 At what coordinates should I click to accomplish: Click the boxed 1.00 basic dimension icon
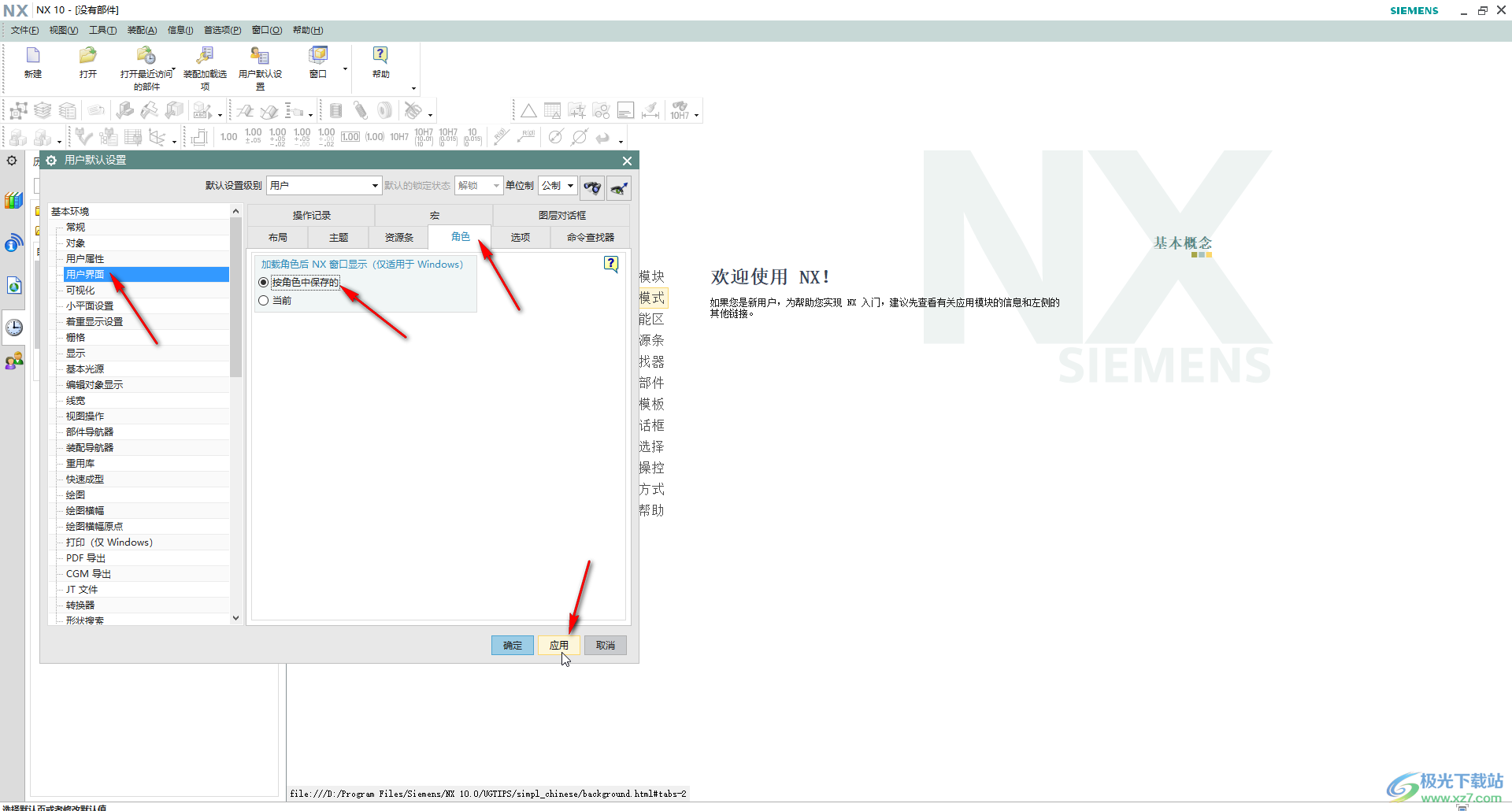[350, 137]
